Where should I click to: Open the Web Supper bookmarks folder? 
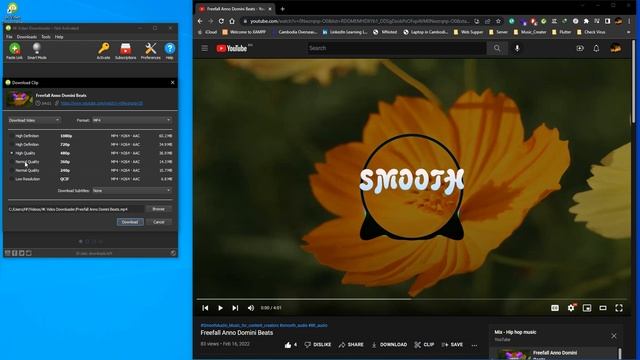[x=468, y=32]
